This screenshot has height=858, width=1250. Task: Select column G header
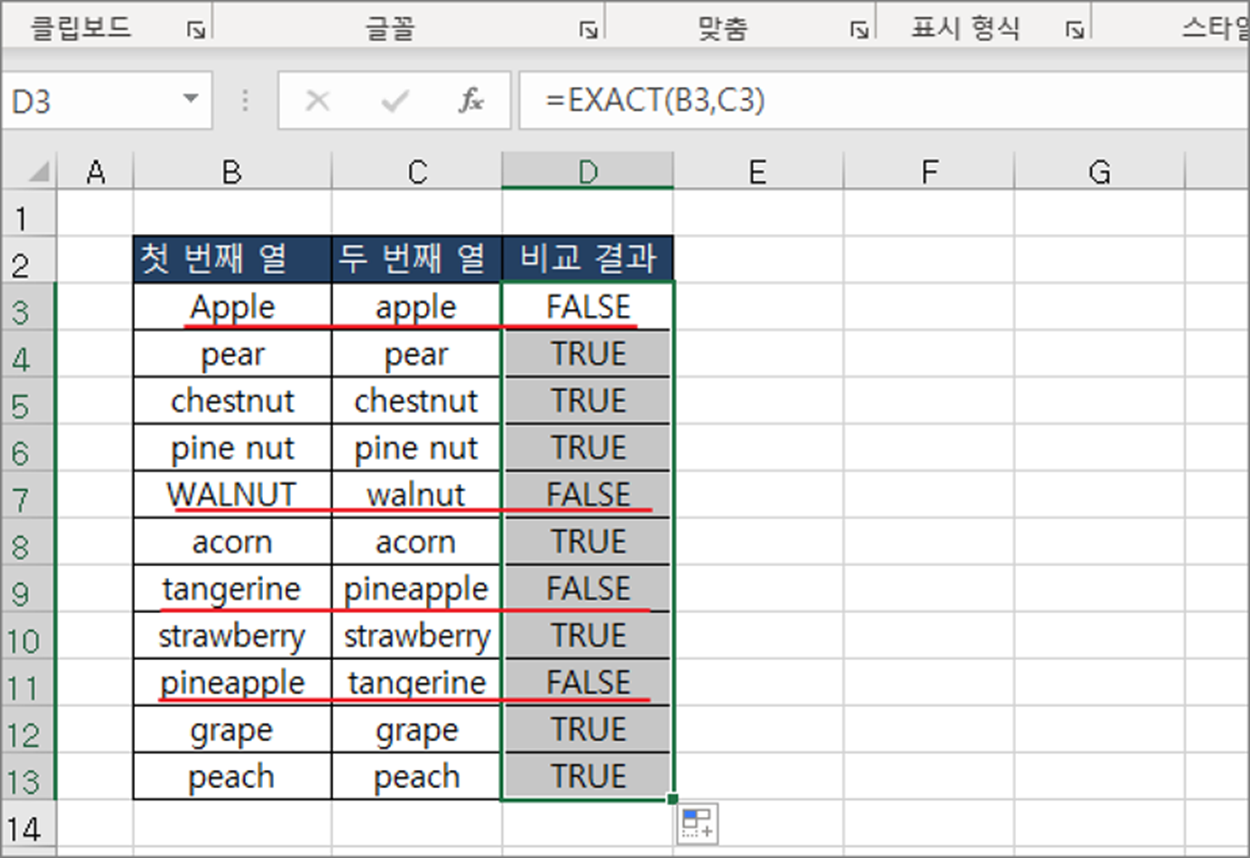1099,173
